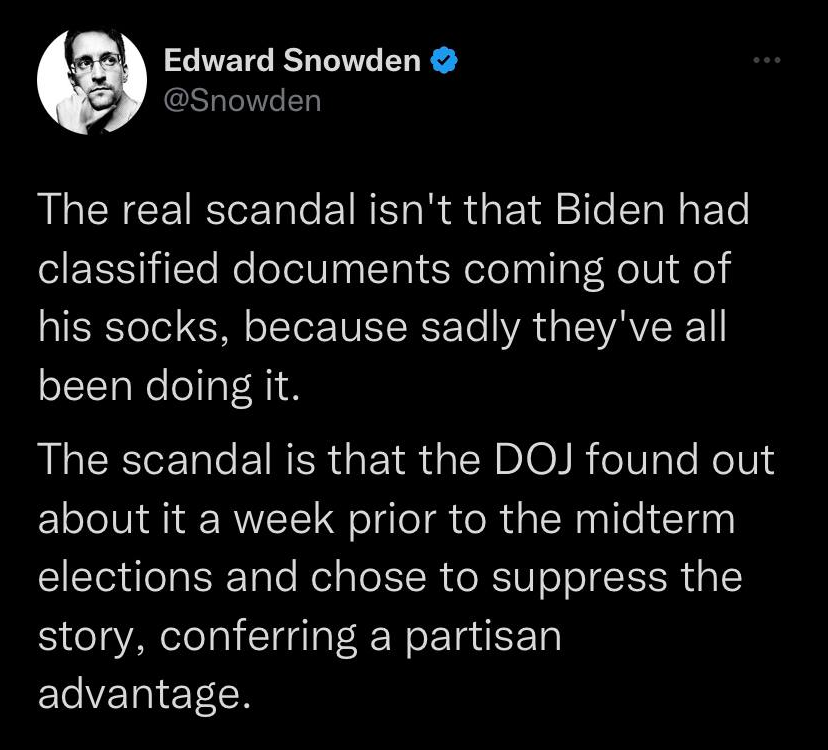Click the blue verified checkmark badge

pos(444,60)
